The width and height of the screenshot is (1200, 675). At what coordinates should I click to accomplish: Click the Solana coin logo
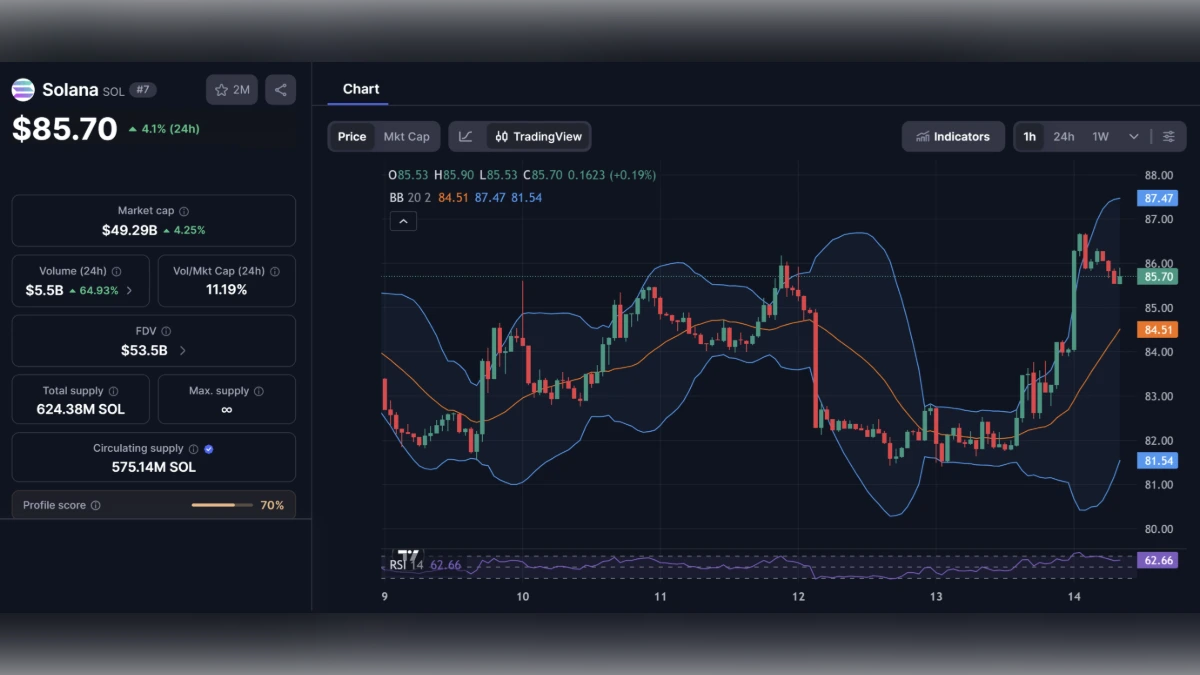coord(22,89)
